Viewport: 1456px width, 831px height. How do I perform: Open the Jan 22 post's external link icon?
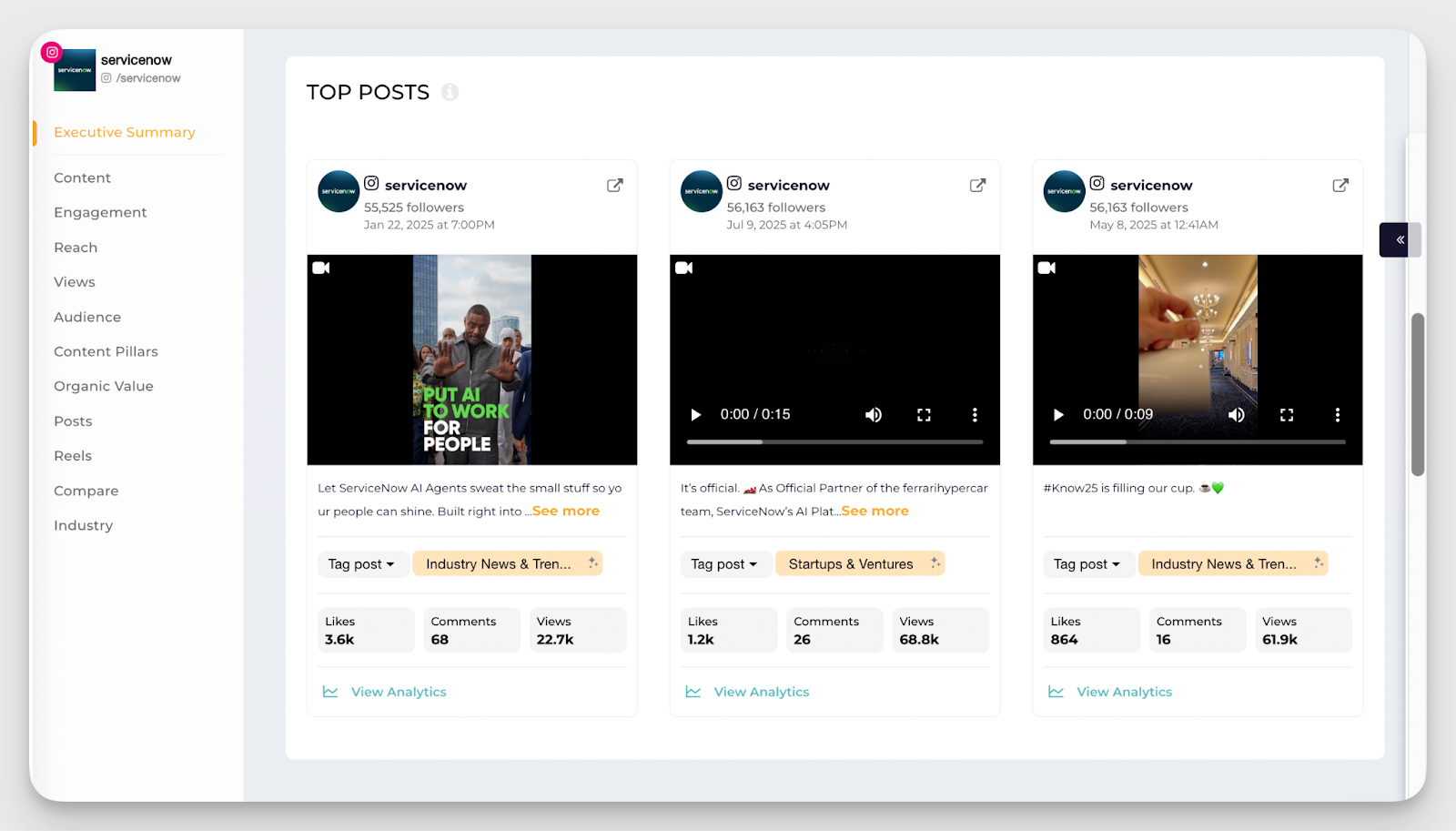615,186
